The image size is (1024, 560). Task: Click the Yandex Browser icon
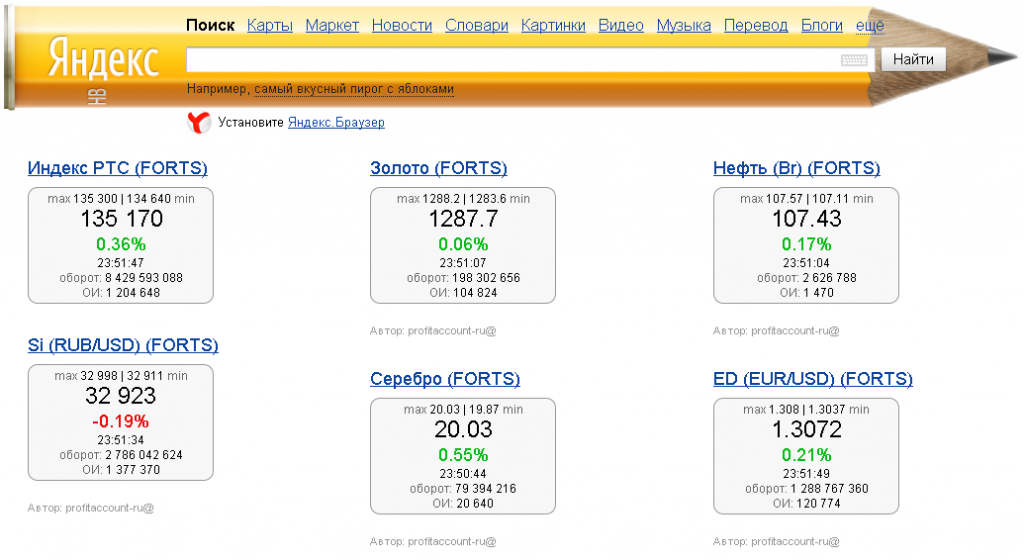[x=199, y=122]
